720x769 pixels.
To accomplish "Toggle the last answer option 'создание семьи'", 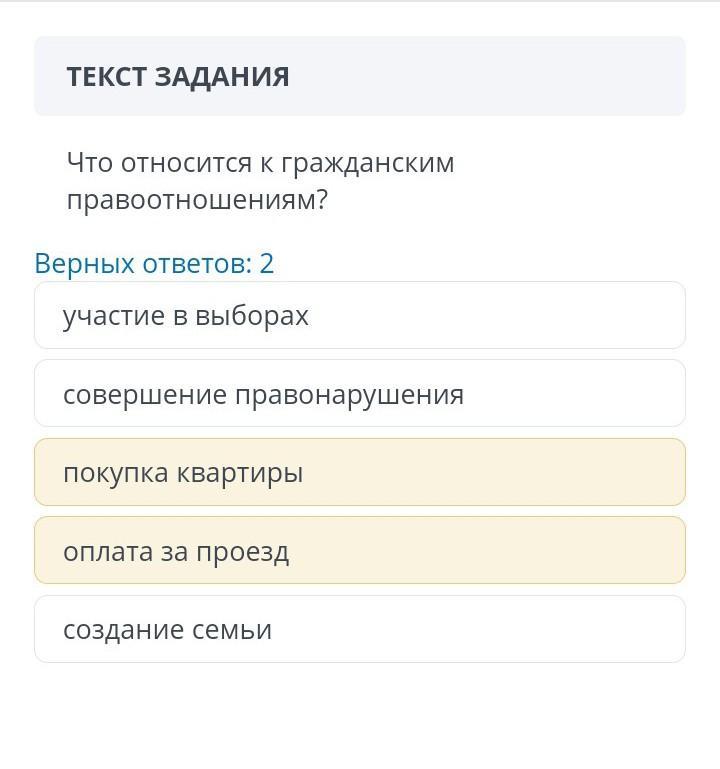I will [x=359, y=629].
